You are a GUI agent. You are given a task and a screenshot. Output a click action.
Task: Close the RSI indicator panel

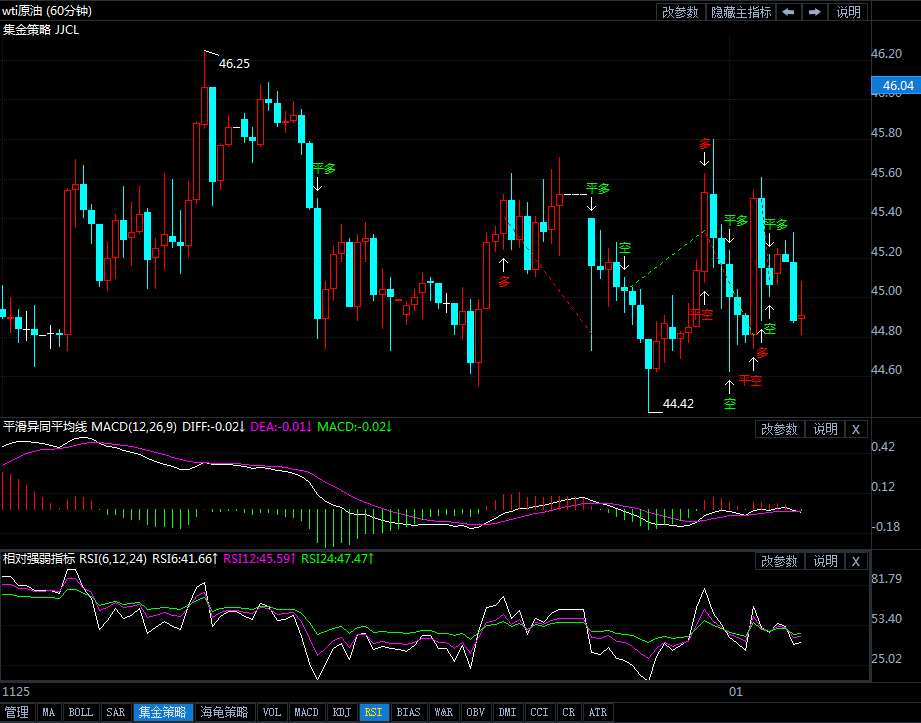[855, 562]
